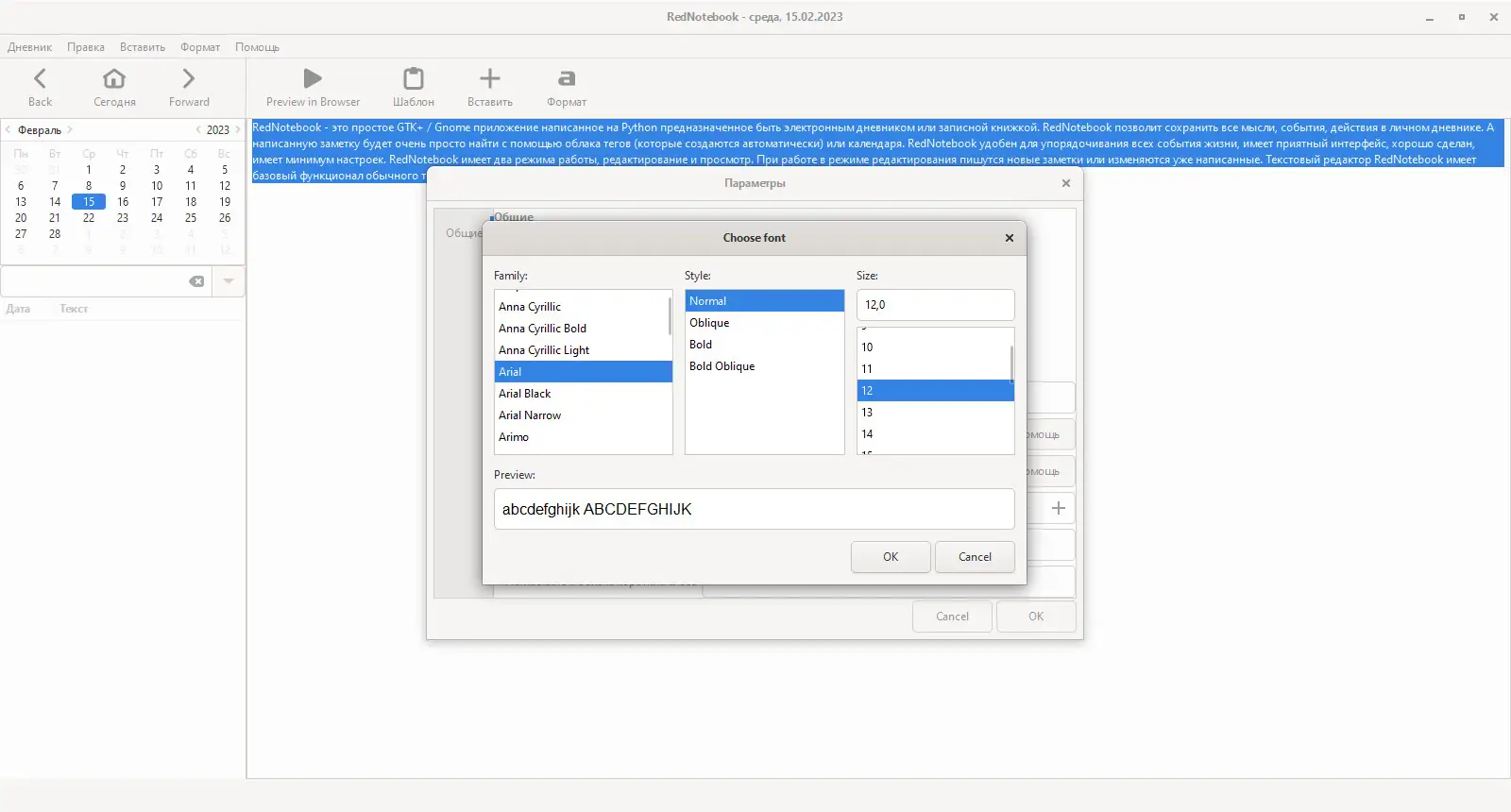1511x812 pixels.
Task: Select the Anna Cyrillic Bold font family
Action: tap(583, 329)
